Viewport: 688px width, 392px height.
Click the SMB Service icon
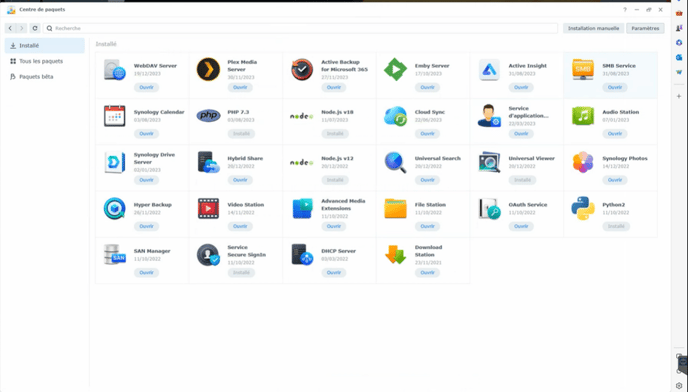coord(583,69)
